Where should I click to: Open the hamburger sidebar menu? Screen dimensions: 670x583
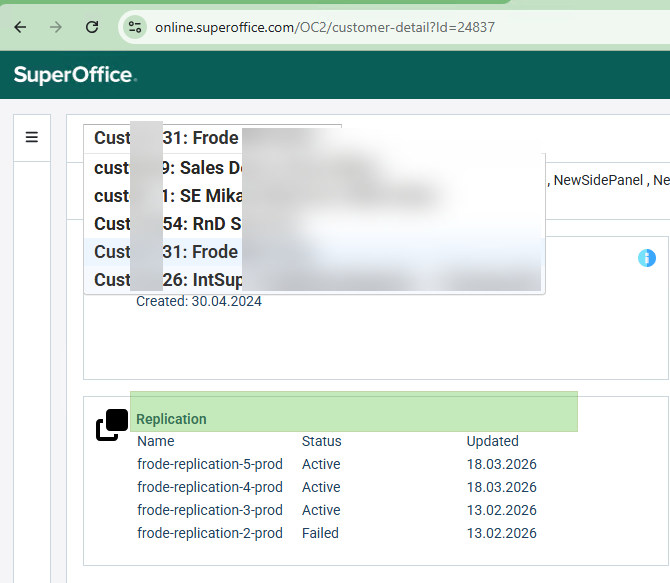click(x=32, y=137)
